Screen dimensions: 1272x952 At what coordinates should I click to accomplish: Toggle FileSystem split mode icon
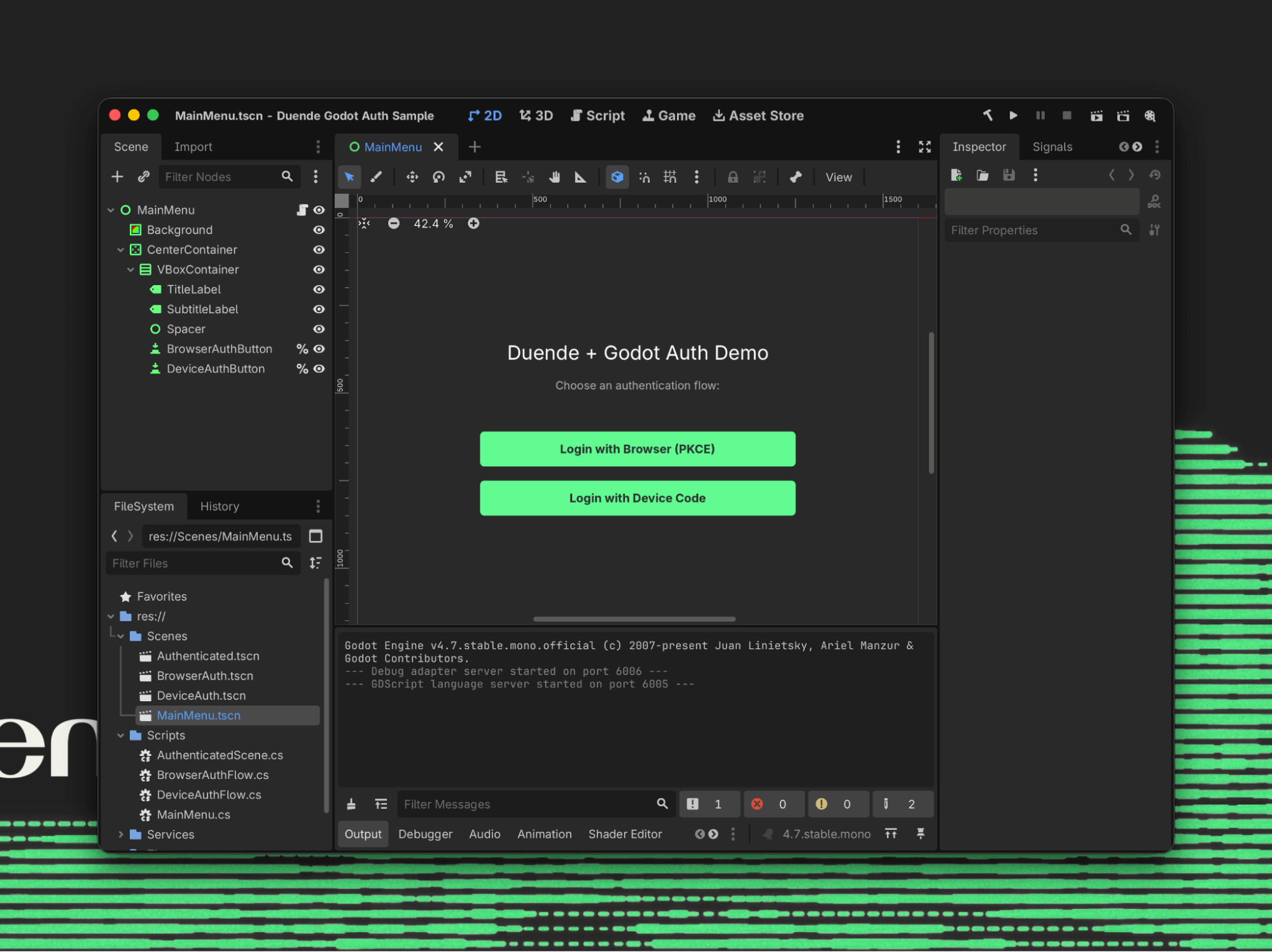[x=316, y=536]
